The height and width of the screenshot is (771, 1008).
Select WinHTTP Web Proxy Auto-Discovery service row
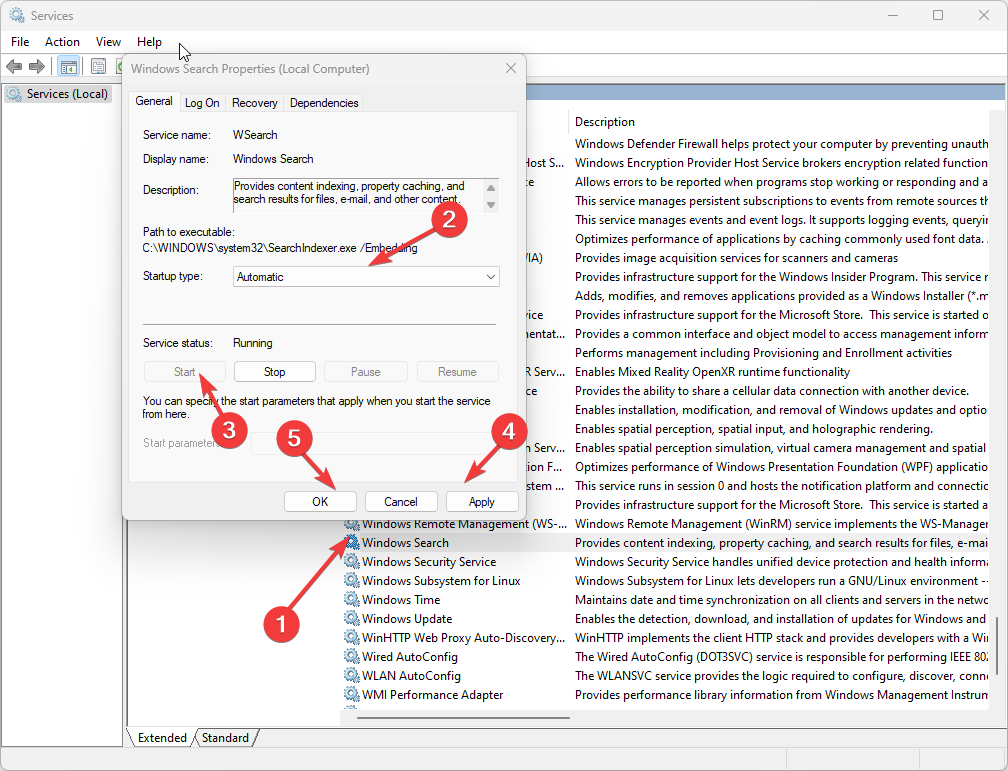point(665,637)
